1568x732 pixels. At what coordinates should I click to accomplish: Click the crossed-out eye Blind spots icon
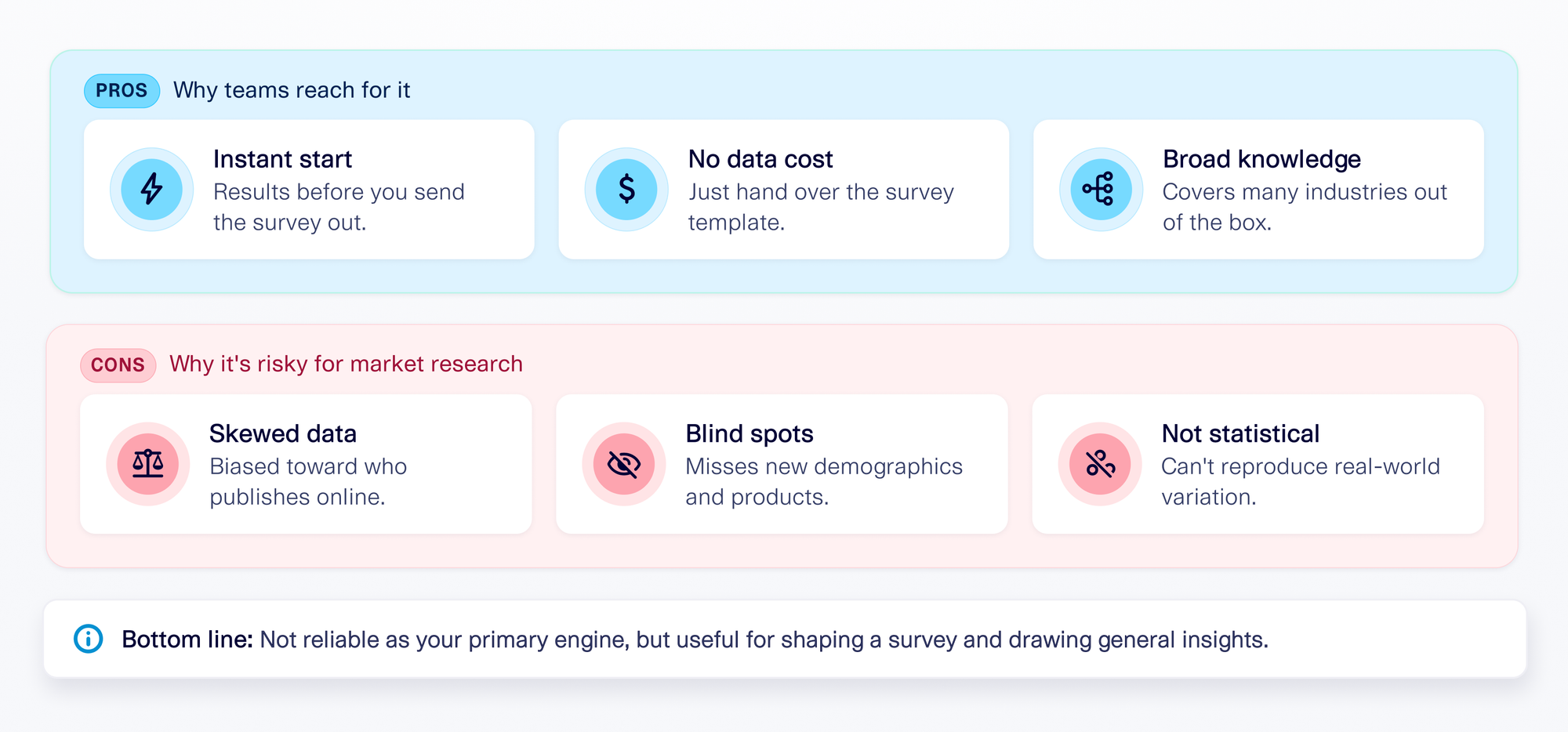[x=624, y=464]
